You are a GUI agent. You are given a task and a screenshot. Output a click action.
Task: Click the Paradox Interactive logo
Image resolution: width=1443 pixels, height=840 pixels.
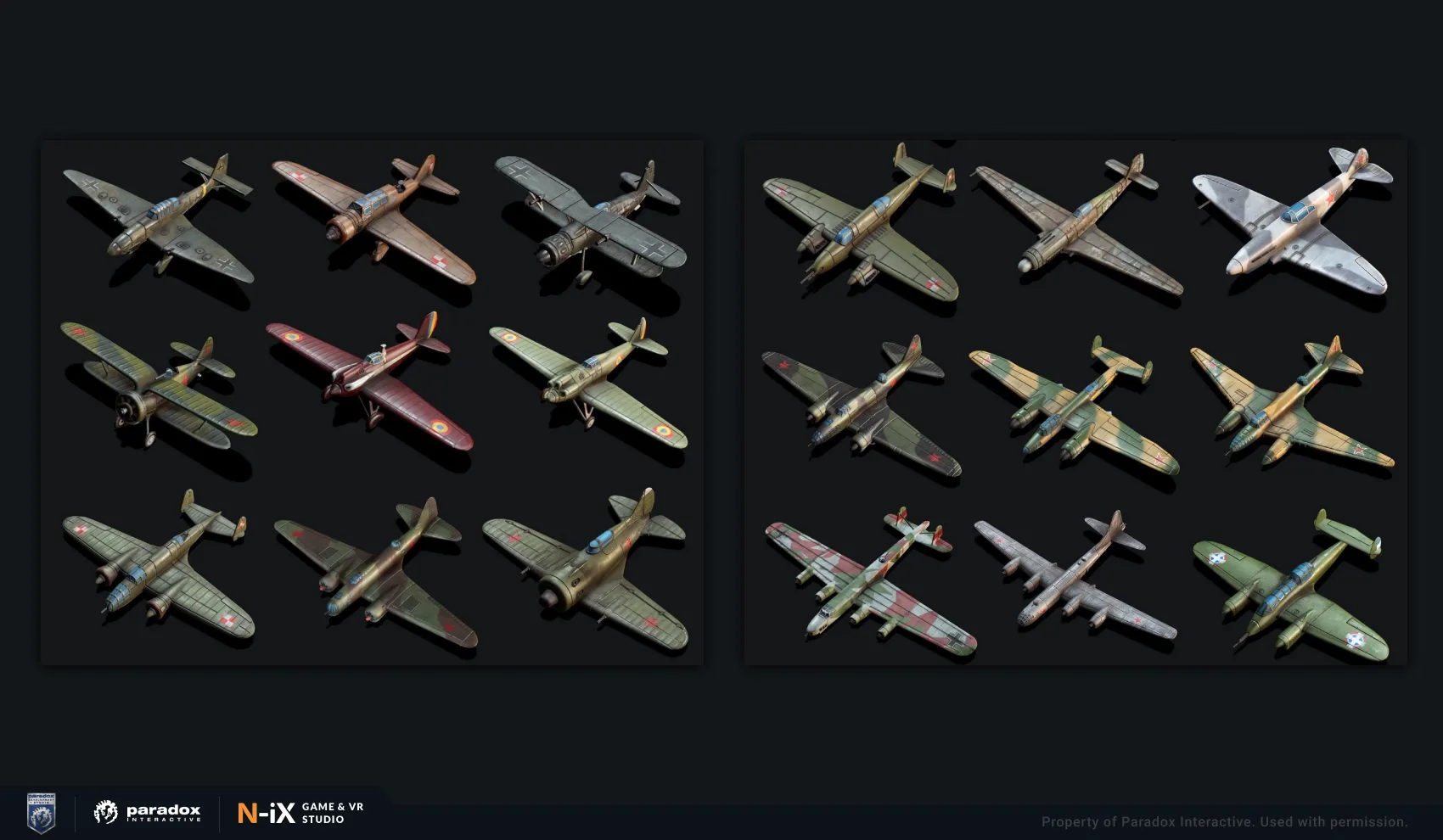tap(147, 812)
